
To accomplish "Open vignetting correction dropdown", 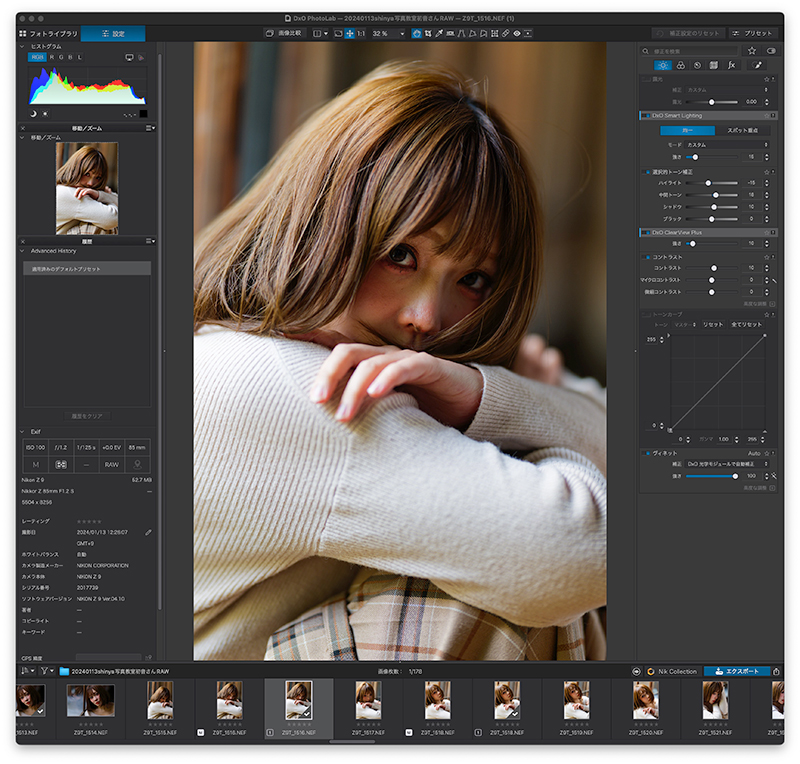I will (x=727, y=464).
